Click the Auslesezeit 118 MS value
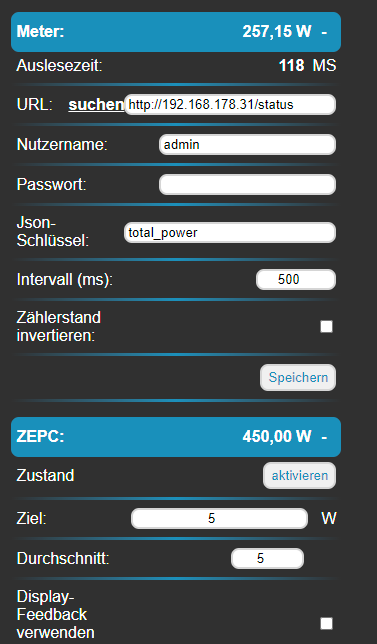This screenshot has height=644, width=377. [x=308, y=65]
